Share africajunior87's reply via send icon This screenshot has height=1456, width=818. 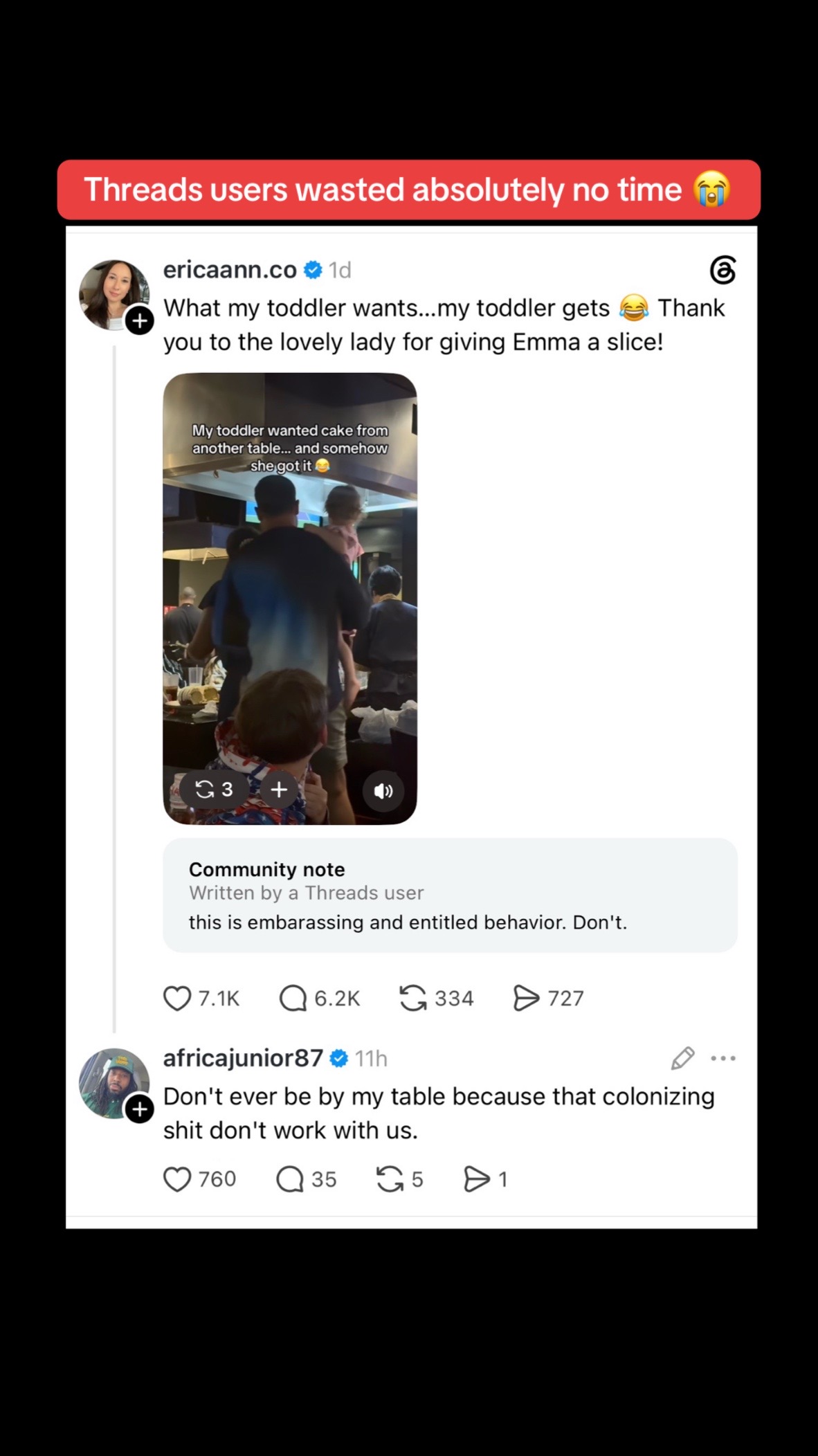pos(477,1179)
